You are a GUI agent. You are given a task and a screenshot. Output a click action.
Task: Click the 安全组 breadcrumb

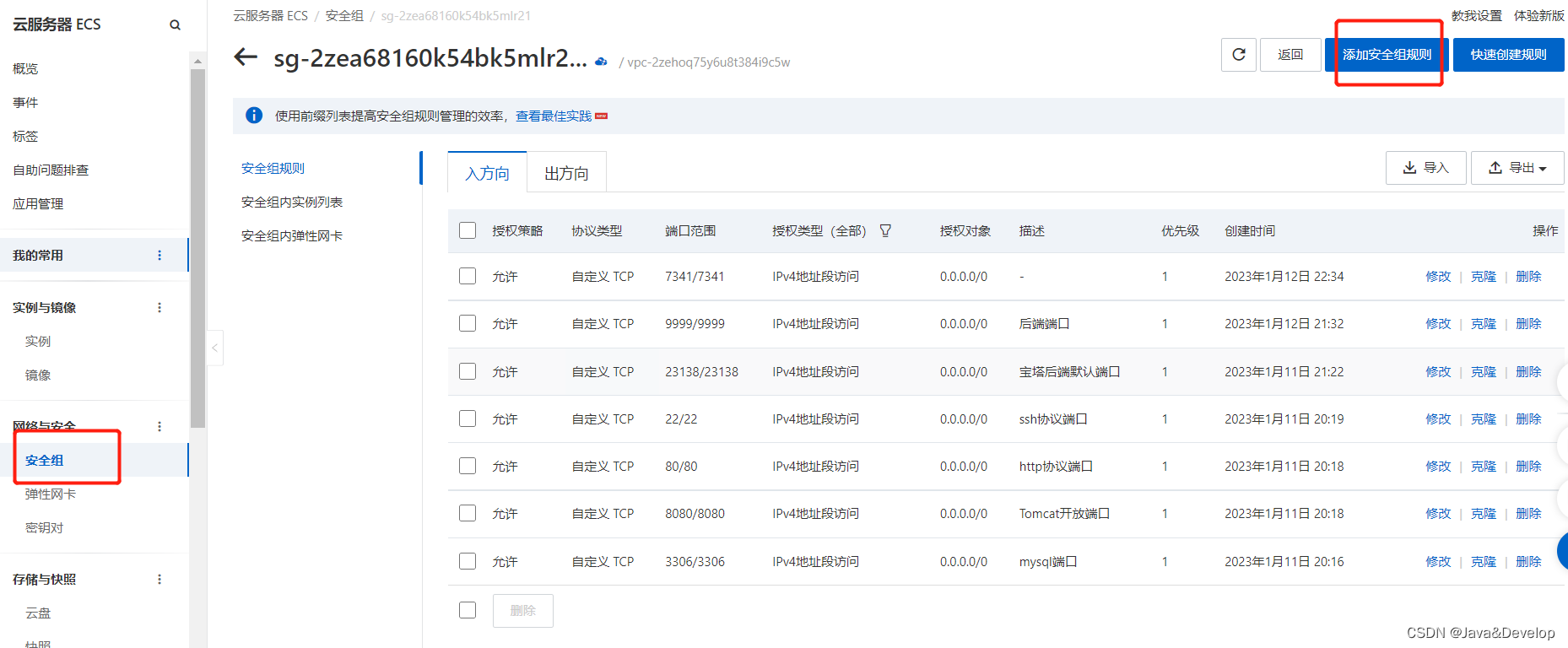pos(344,15)
